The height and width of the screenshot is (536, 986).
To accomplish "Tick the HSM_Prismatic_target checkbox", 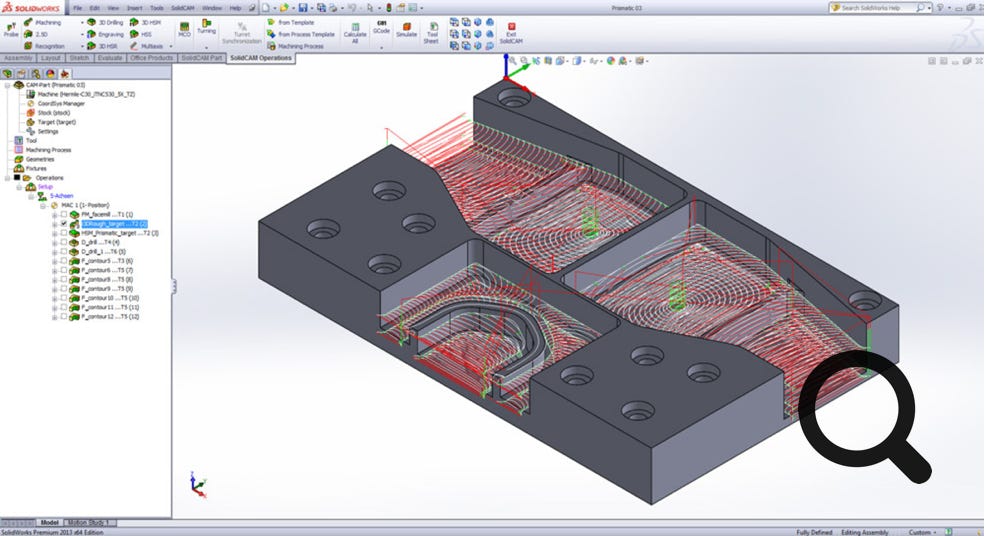I will 64,233.
